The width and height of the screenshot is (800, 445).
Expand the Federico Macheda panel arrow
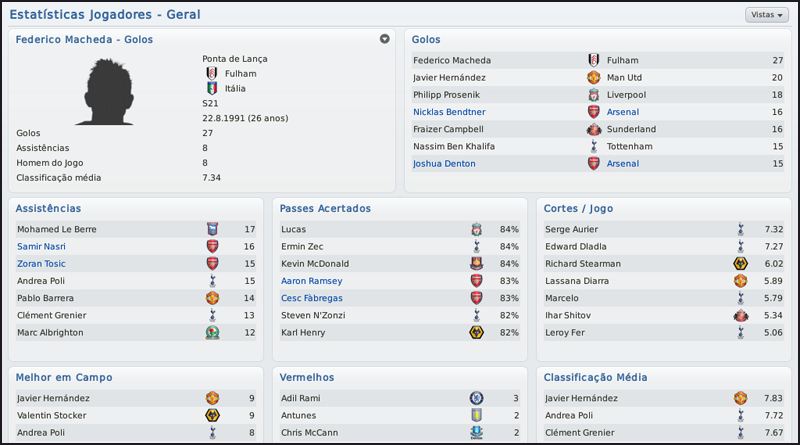tap(385, 39)
